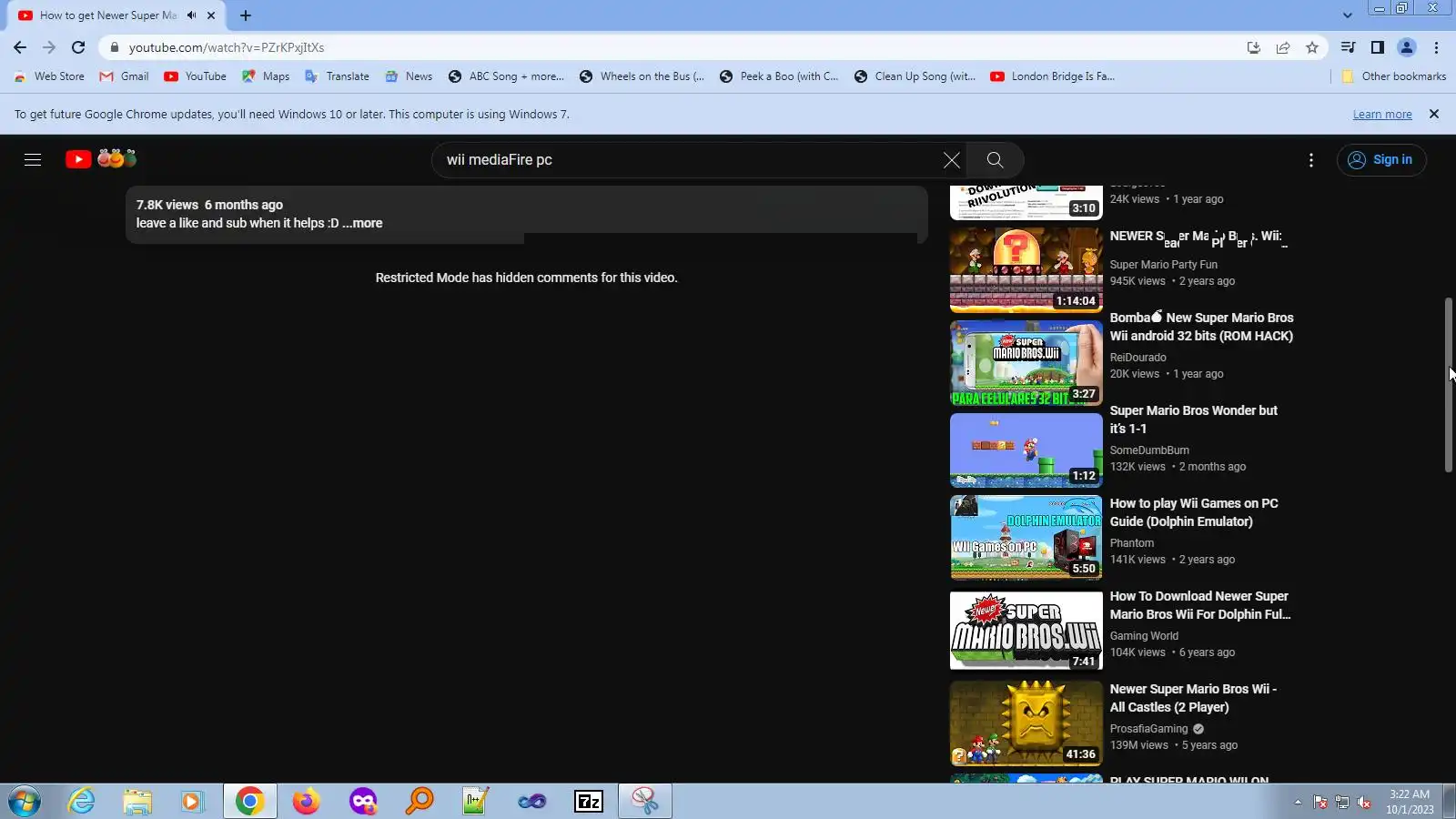Screen dimensions: 1456x819
Task: Open Chrome three-dot menu
Action: [1436, 47]
